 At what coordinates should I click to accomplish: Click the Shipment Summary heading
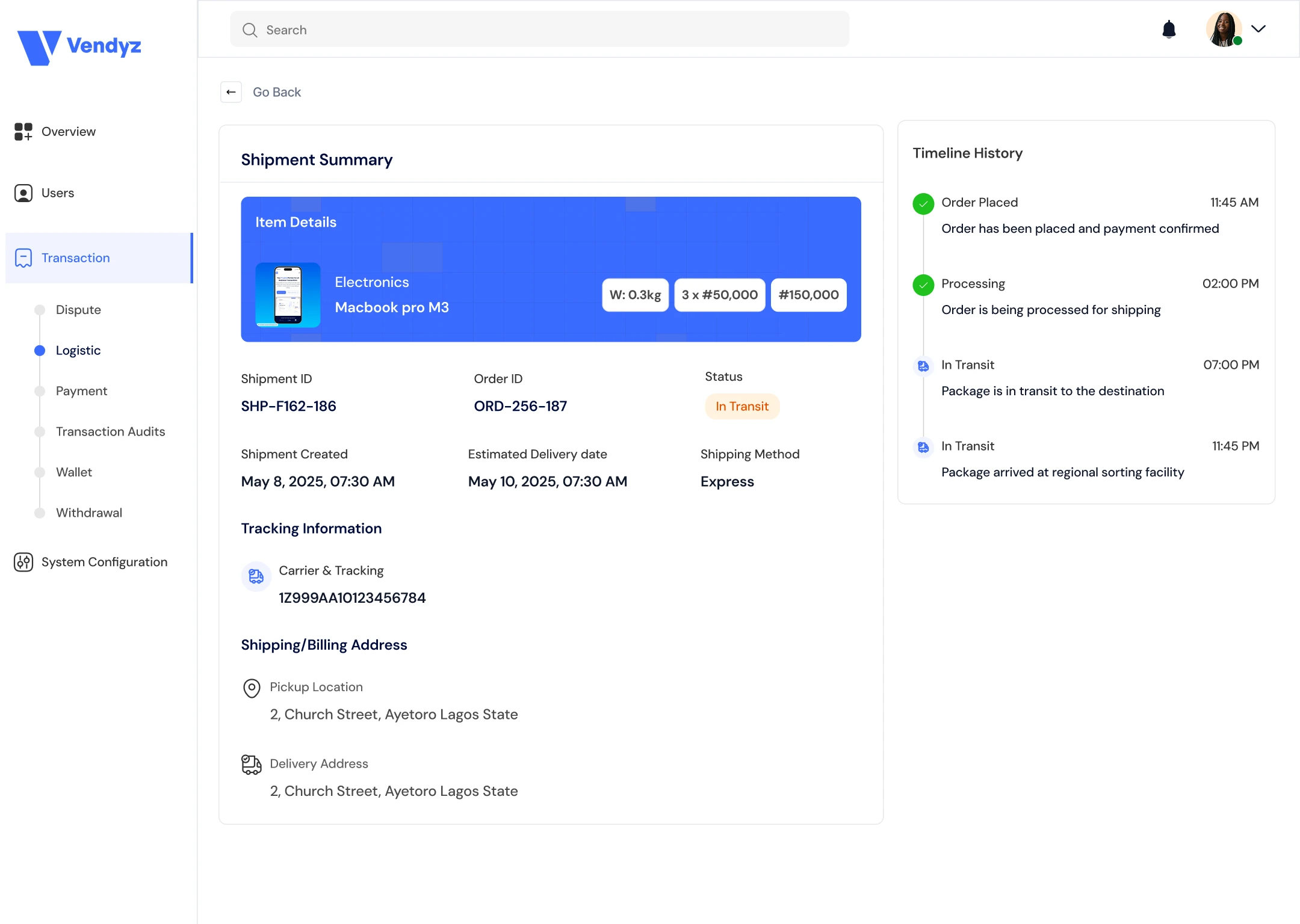(317, 160)
